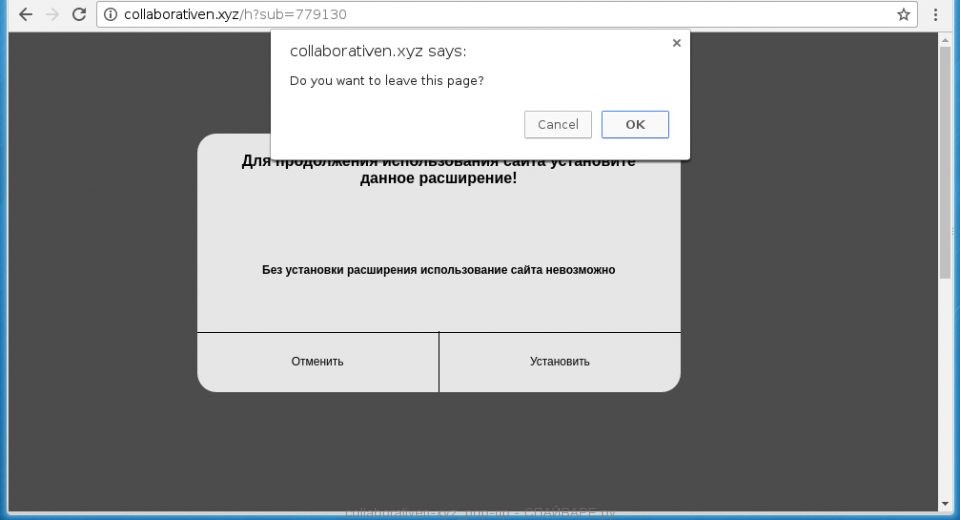The image size is (960, 520).
Task: Bookmark this page with the star
Action: tap(903, 15)
